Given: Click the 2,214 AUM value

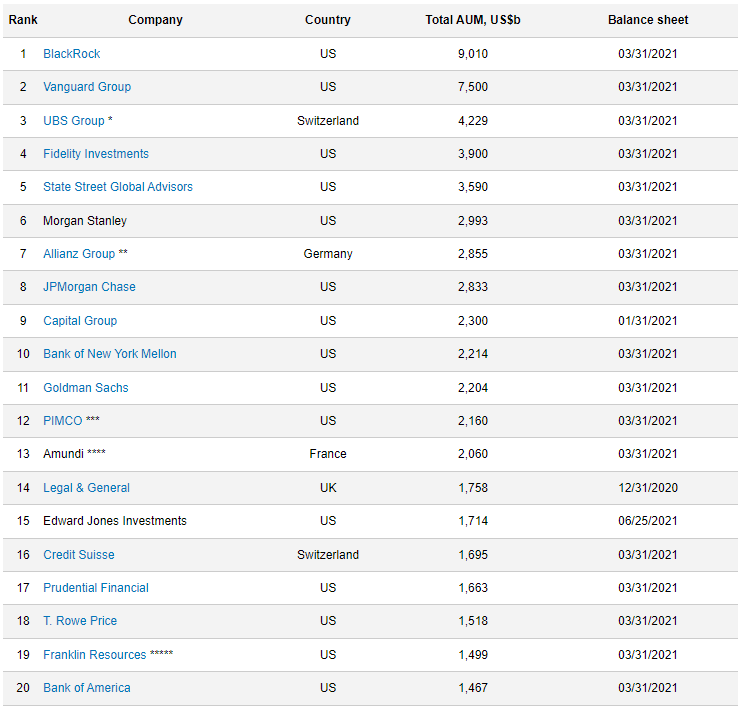Looking at the screenshot, I should pyautogui.click(x=473, y=354).
